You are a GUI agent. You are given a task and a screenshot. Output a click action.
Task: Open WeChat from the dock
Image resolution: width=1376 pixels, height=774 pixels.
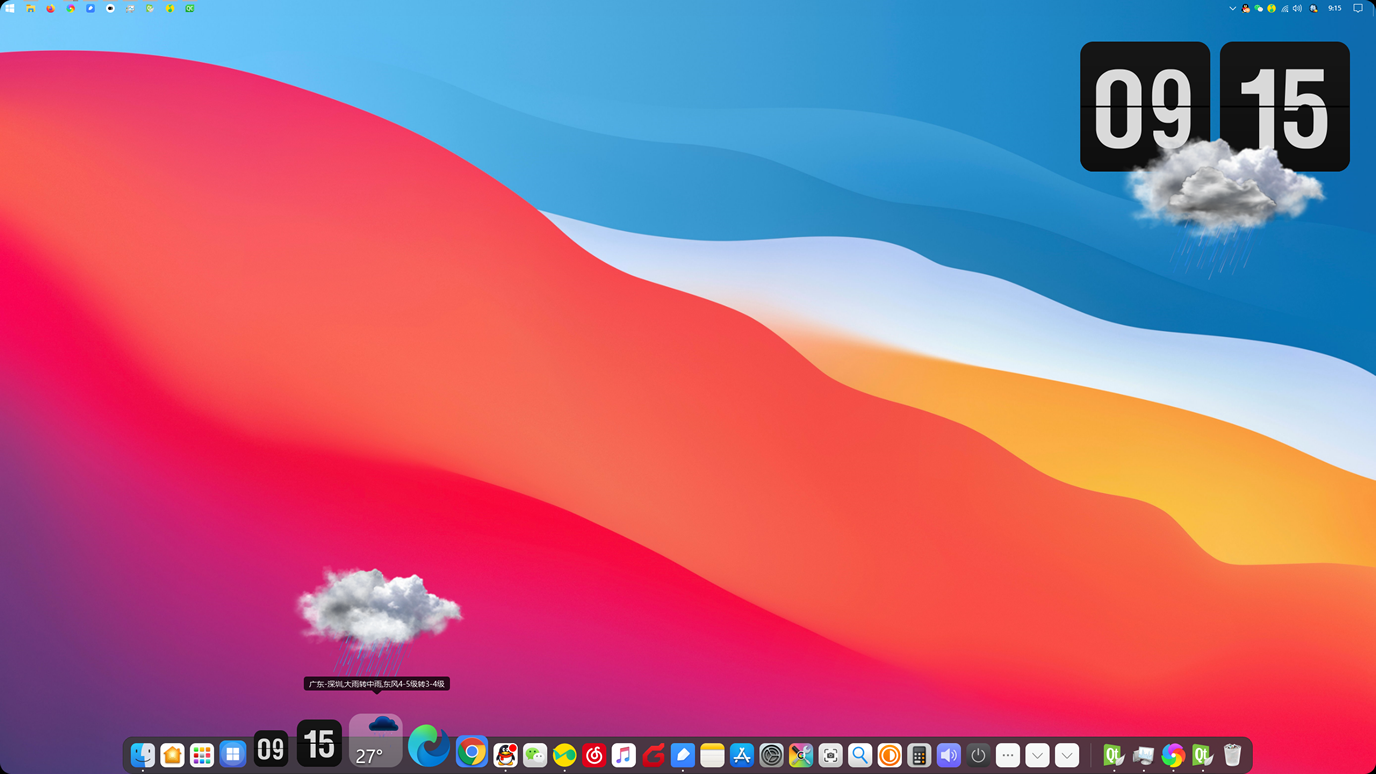tap(535, 755)
